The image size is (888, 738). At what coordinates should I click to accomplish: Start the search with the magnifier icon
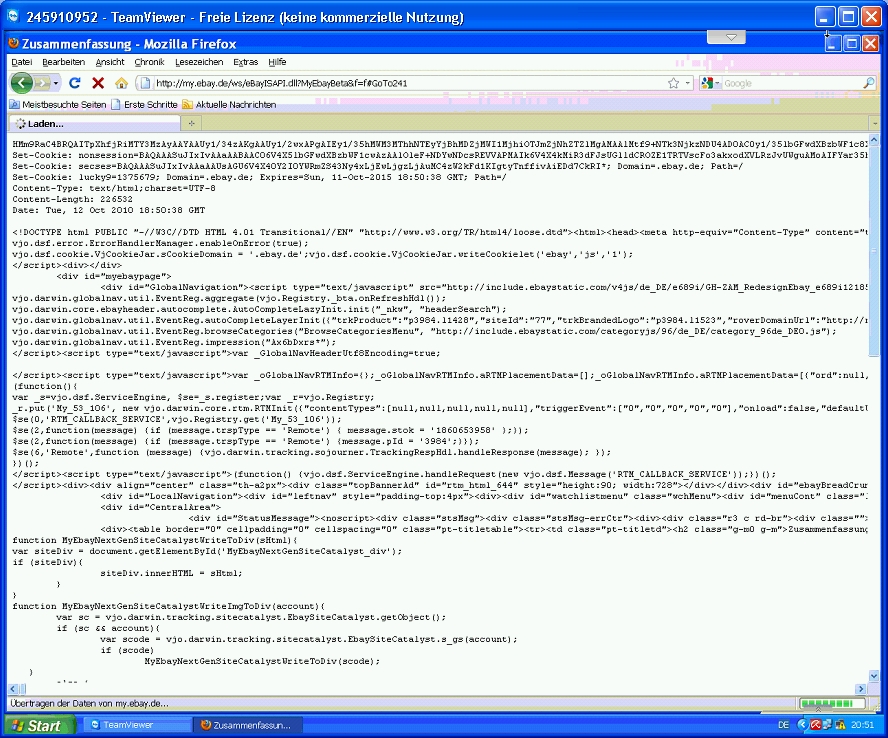click(x=869, y=83)
